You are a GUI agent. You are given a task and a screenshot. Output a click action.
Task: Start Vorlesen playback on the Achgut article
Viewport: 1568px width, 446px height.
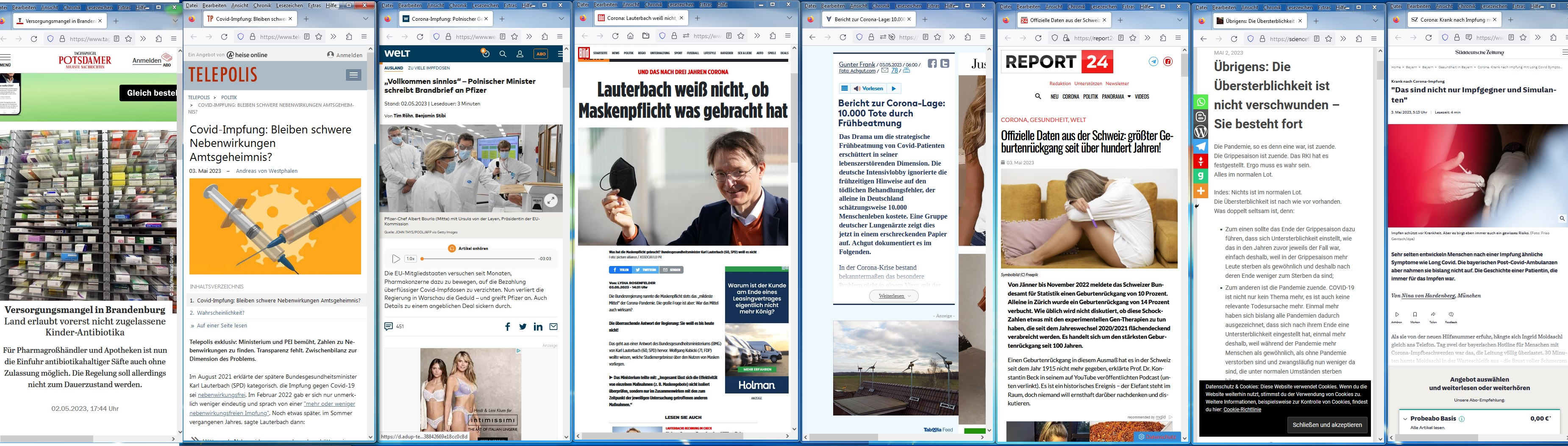(894, 88)
